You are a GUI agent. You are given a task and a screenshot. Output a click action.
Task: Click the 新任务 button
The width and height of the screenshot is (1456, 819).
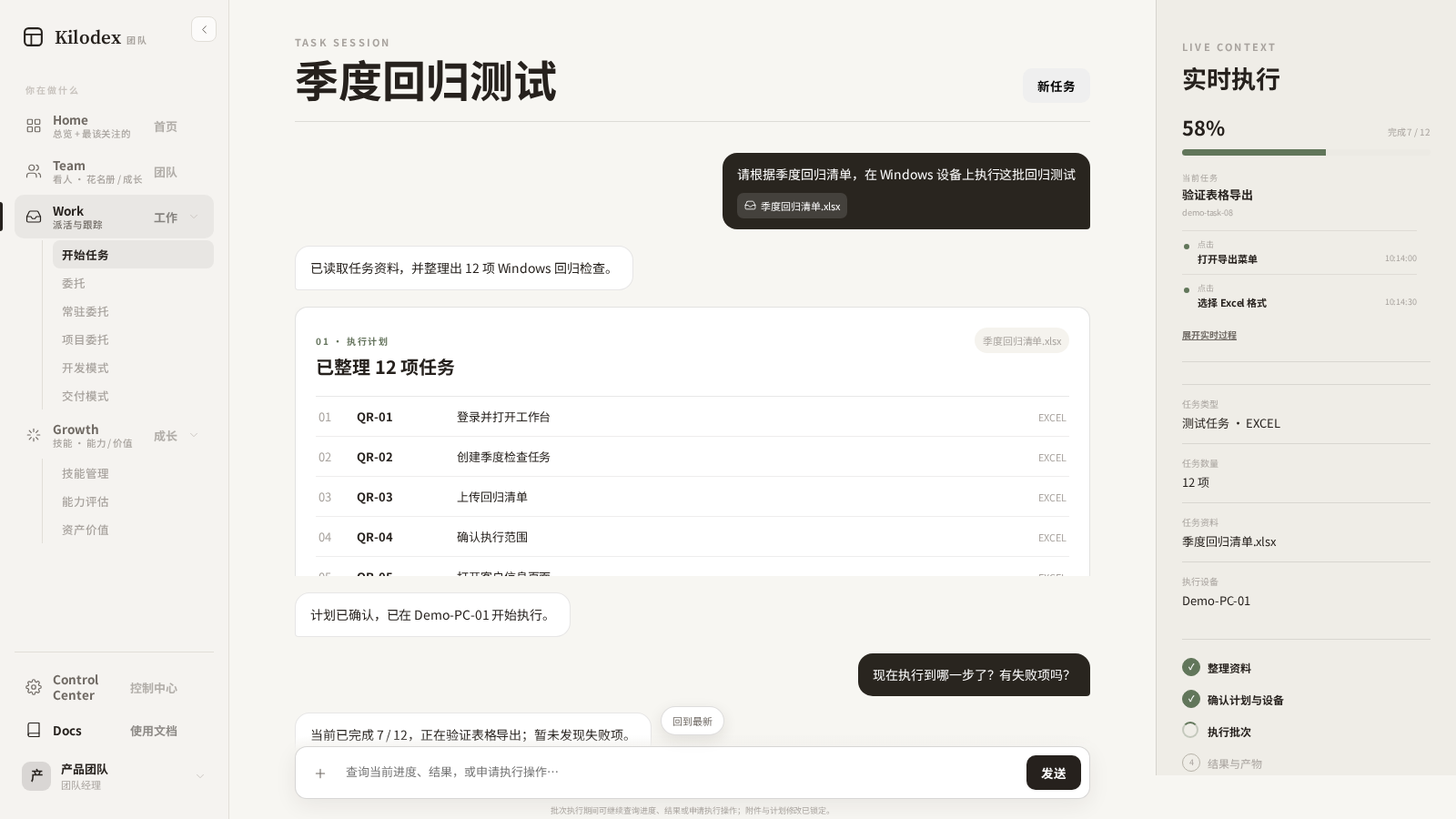click(x=1056, y=86)
